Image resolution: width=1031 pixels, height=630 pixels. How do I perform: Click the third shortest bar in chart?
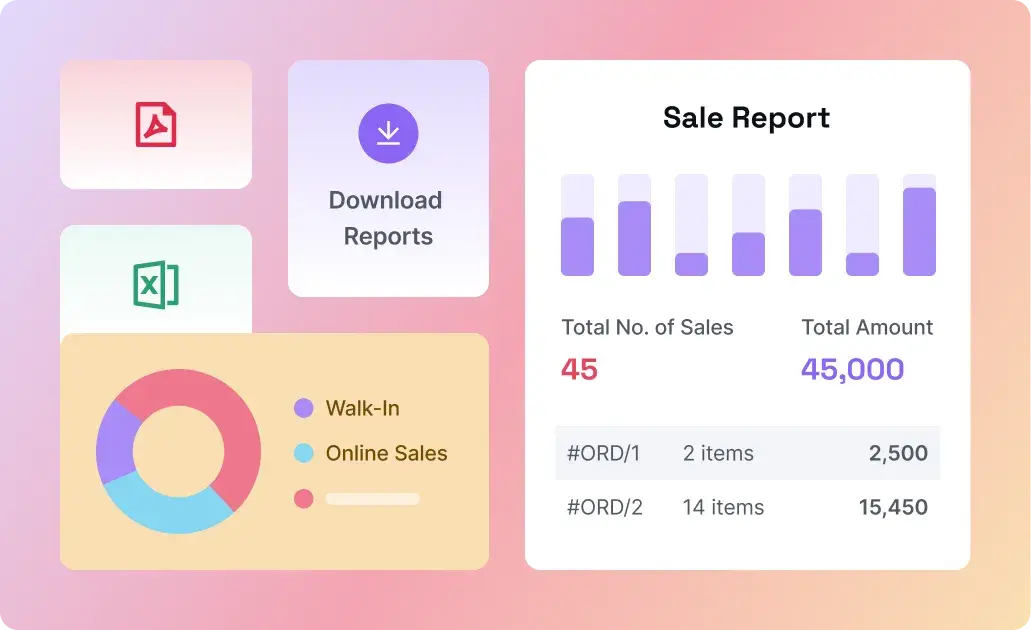point(691,263)
